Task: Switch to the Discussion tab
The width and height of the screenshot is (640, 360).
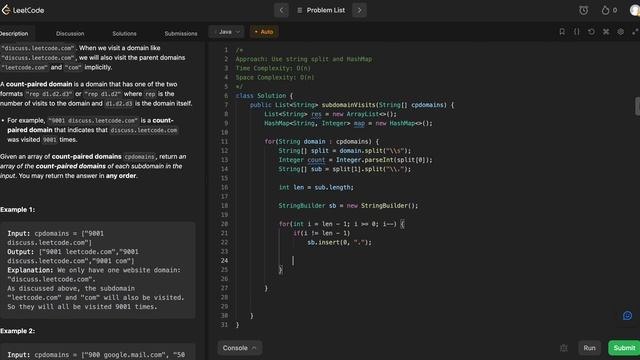Action: point(70,33)
